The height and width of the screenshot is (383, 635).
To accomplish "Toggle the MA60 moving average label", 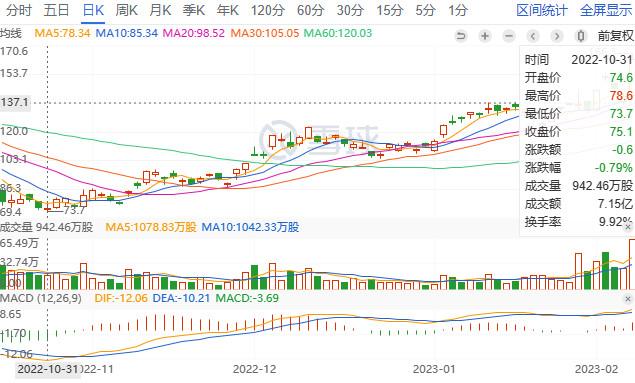I will [338, 33].
